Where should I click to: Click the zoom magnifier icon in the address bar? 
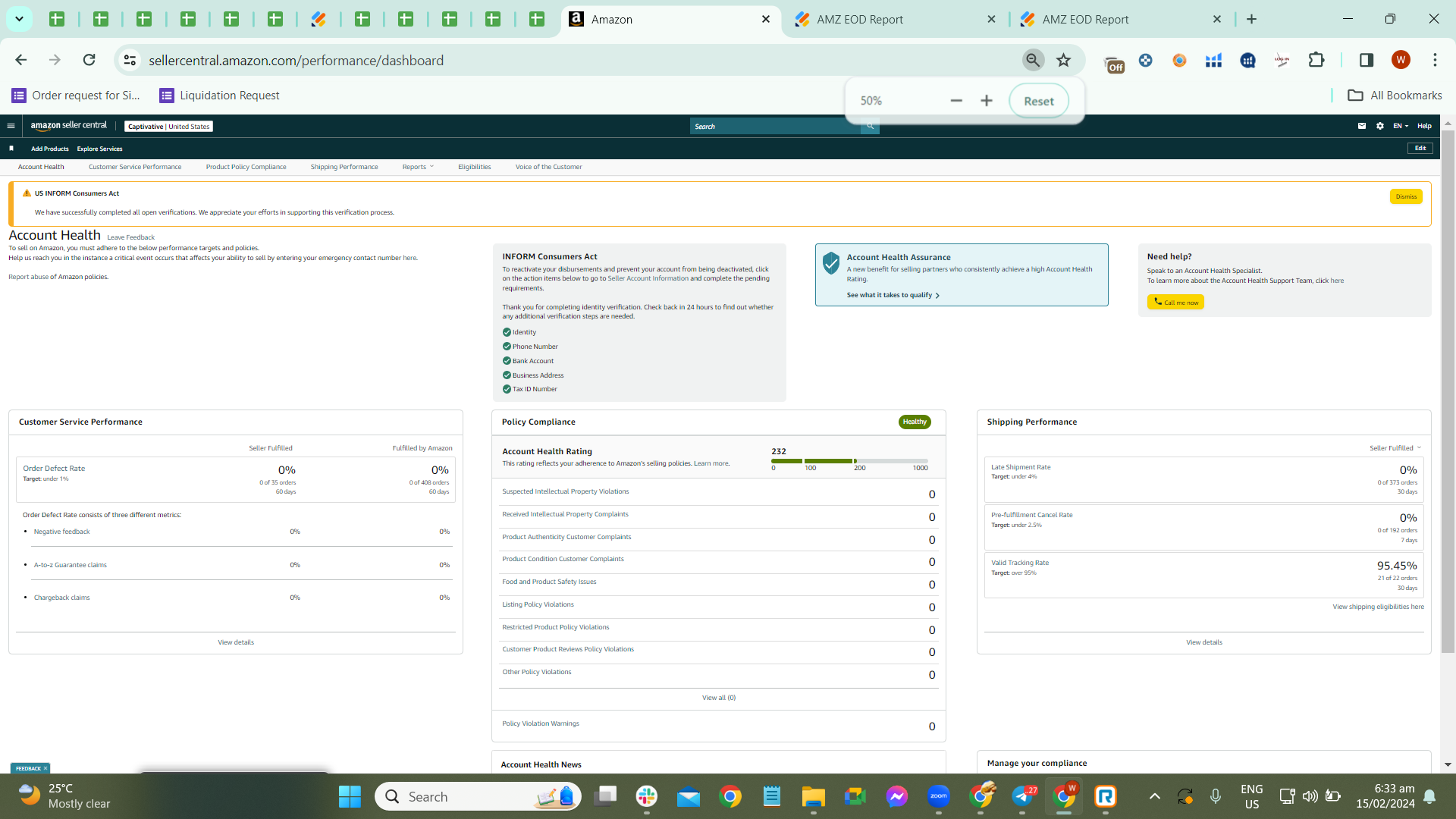[x=1033, y=60]
